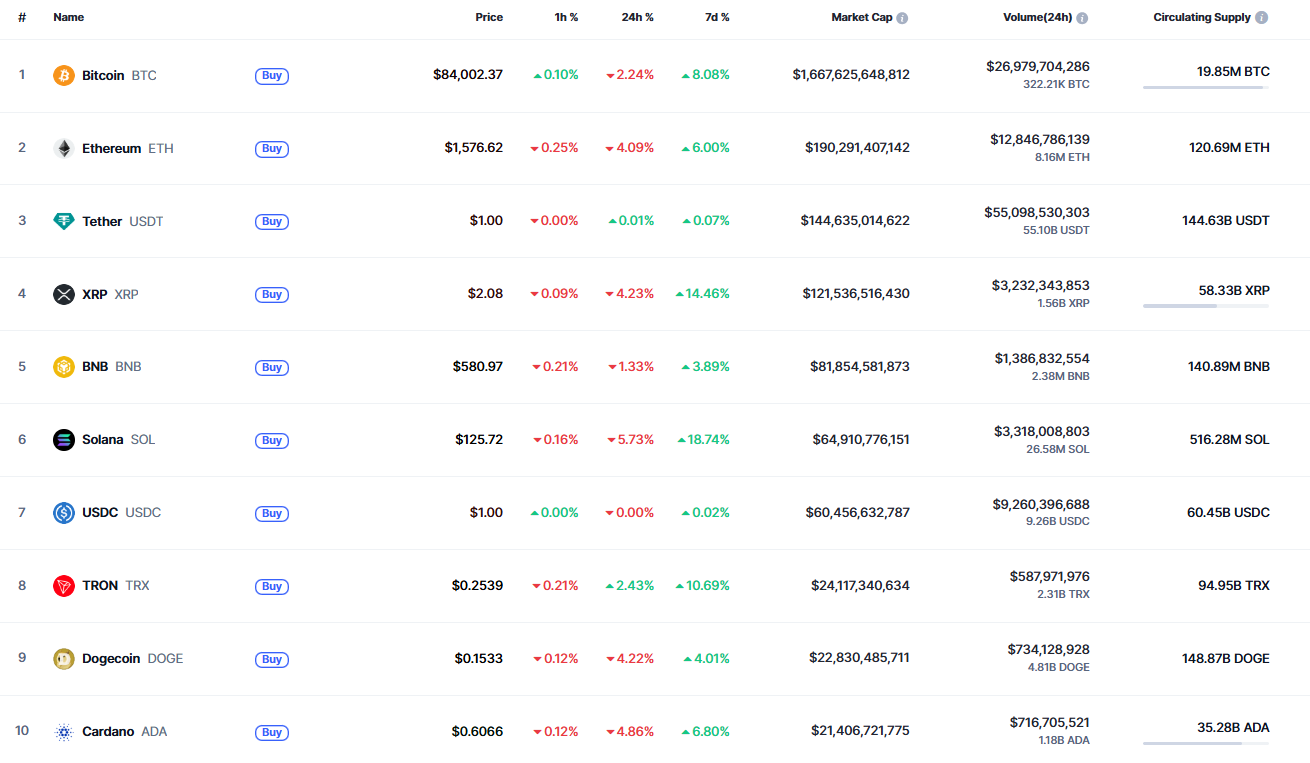Click TRON 24h change 2.43%
1310x763 pixels.
click(630, 586)
